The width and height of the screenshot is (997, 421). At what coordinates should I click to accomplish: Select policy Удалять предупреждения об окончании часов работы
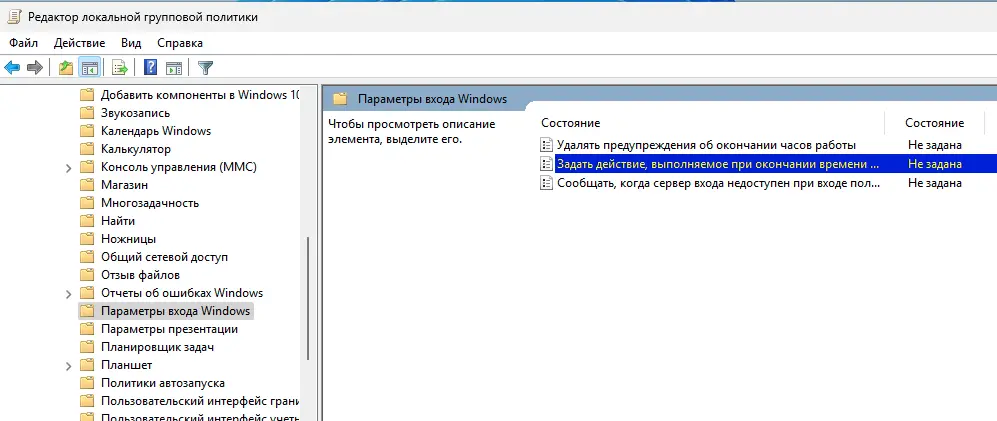706,144
